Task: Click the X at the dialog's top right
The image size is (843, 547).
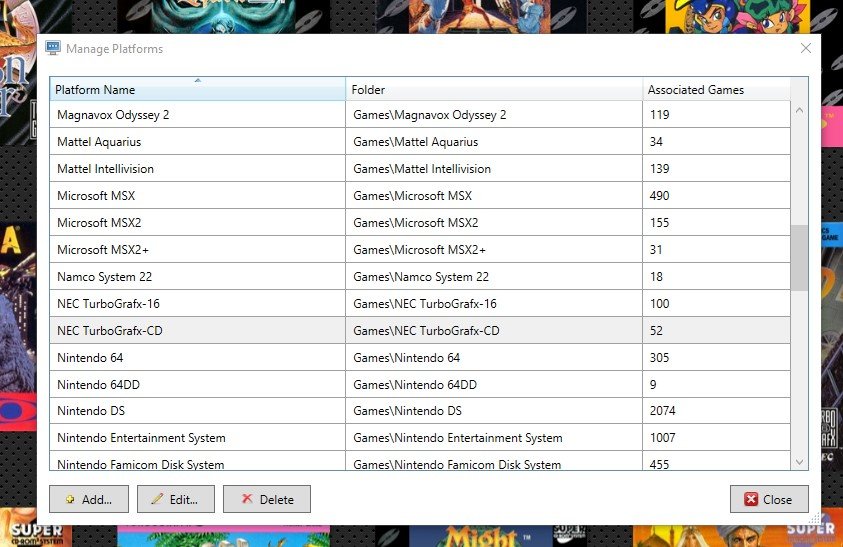Action: (x=805, y=48)
